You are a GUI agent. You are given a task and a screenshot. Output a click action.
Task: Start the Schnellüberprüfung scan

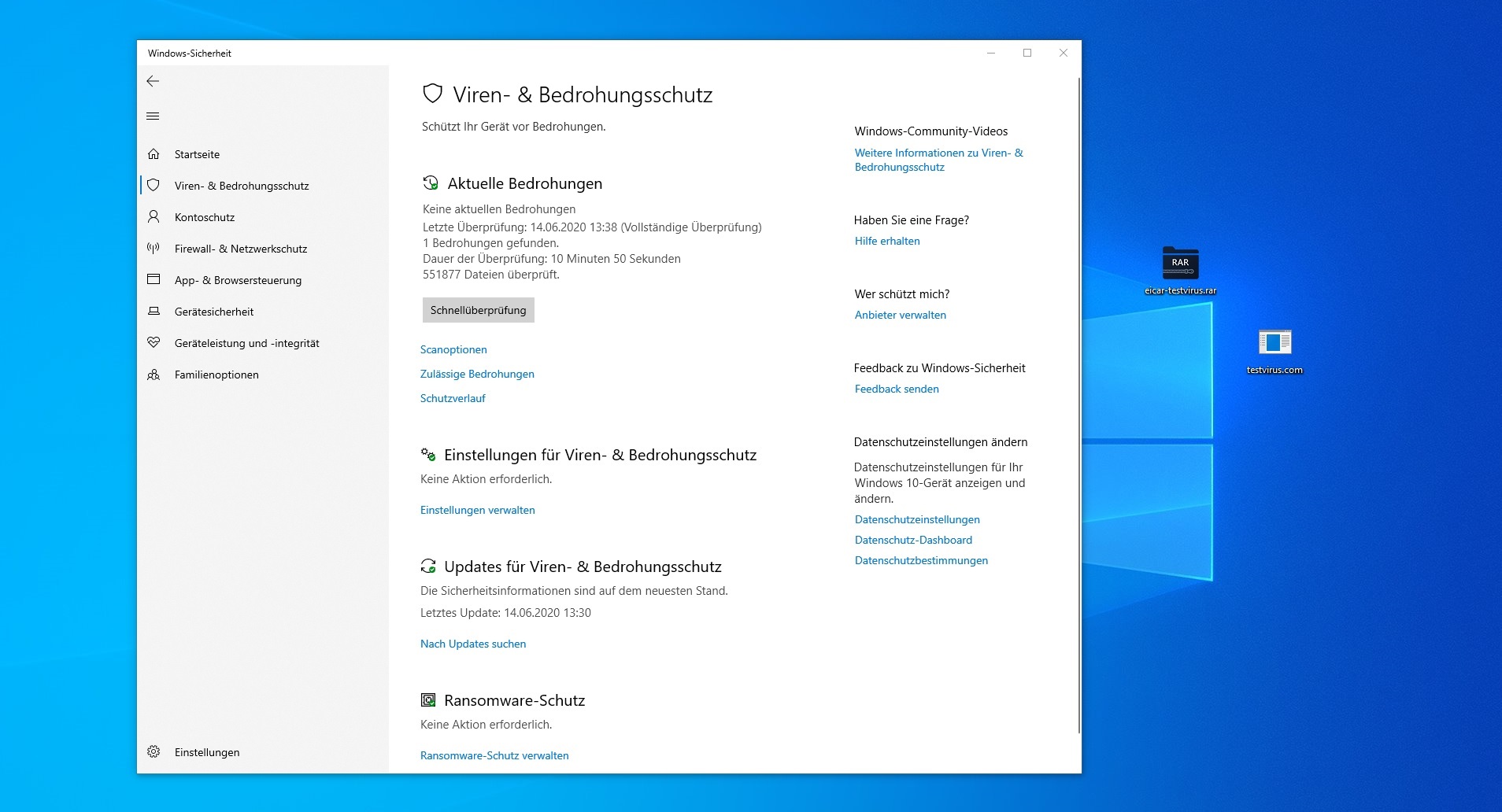pyautogui.click(x=479, y=310)
